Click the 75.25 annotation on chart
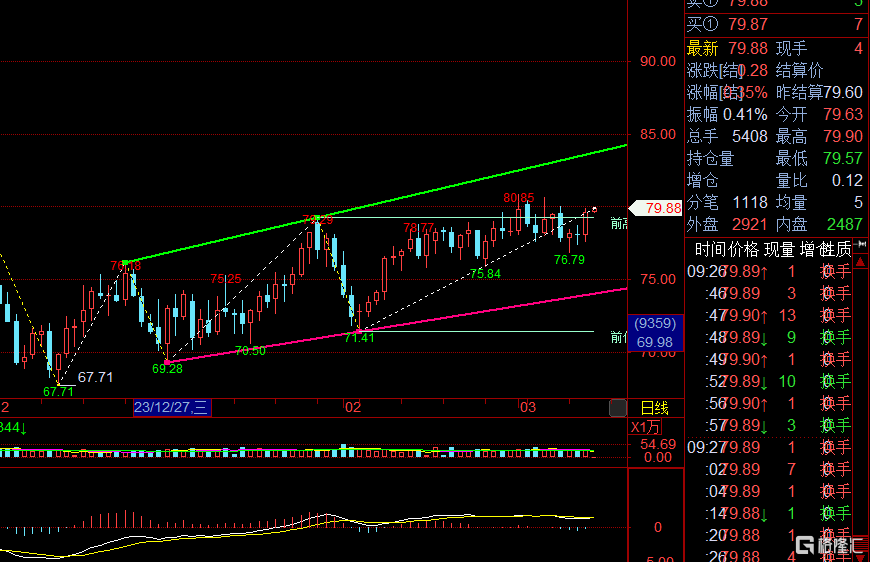This screenshot has width=870, height=562. click(x=226, y=279)
